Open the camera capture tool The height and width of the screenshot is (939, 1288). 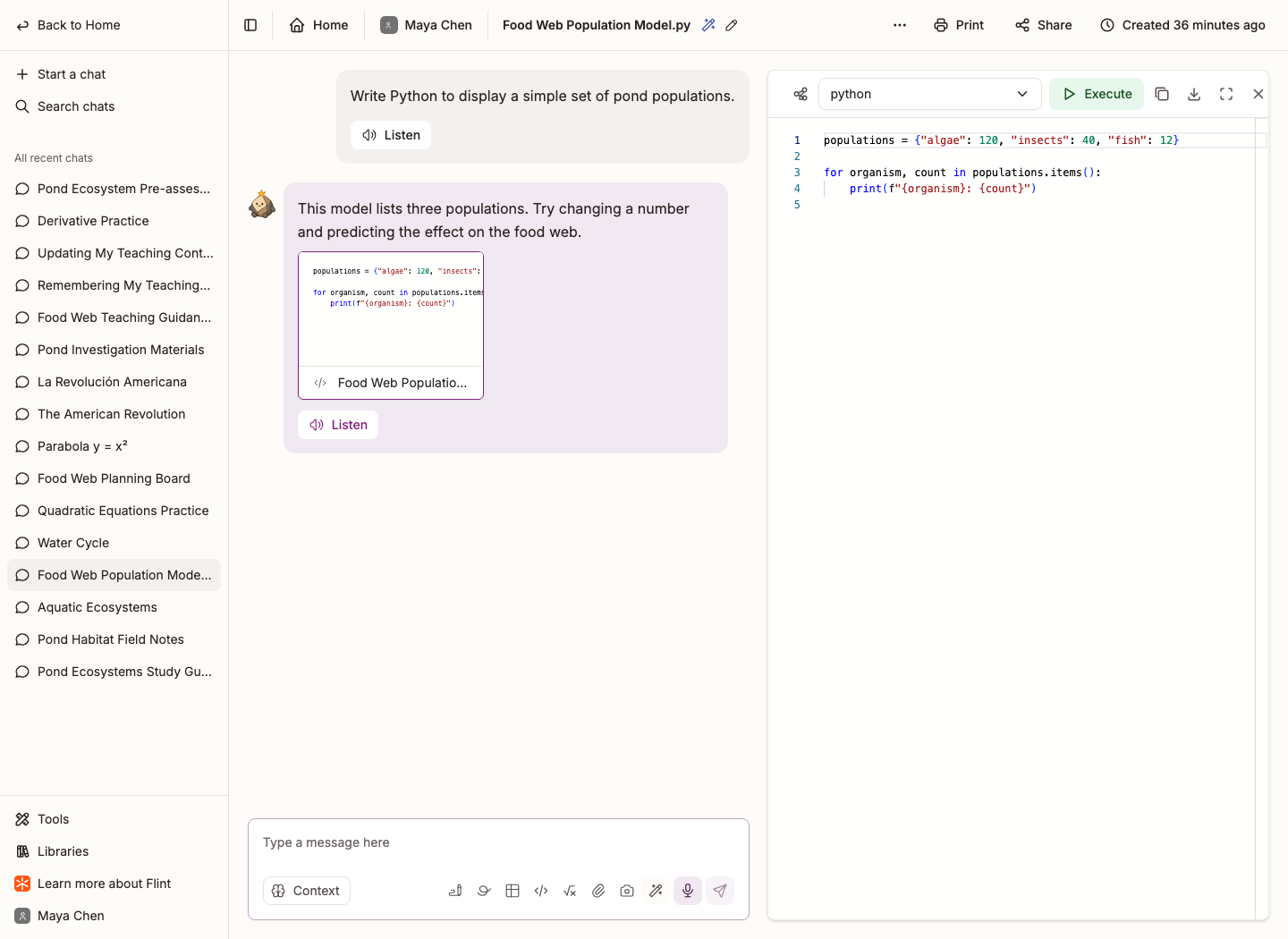[627, 891]
